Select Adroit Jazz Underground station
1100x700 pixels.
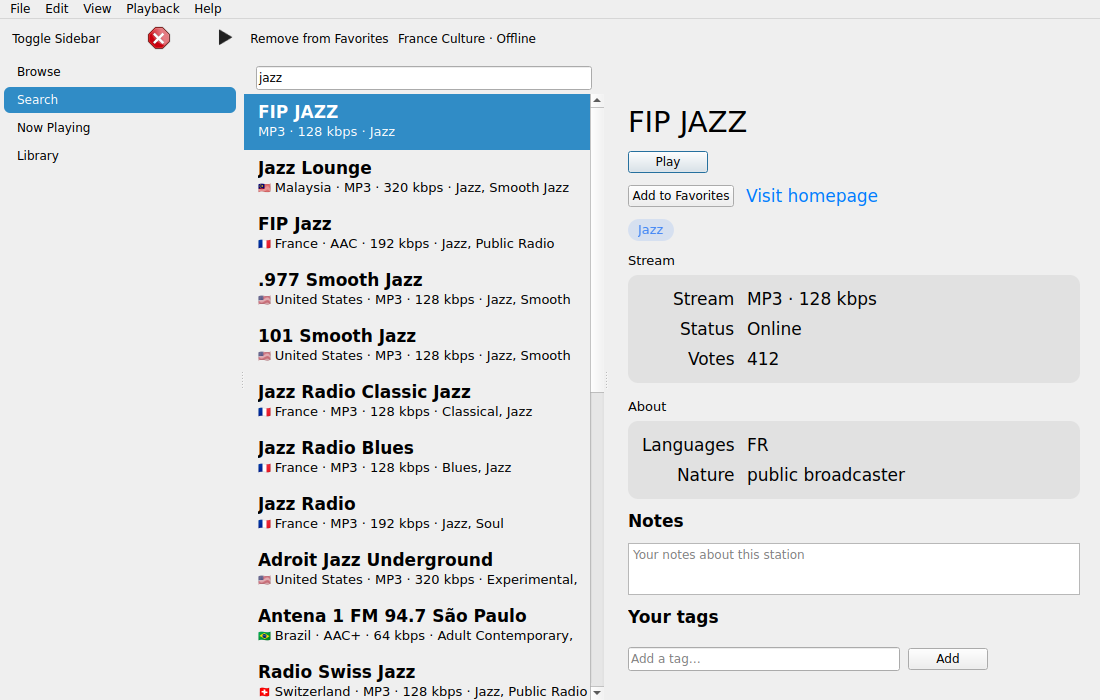[x=417, y=570]
